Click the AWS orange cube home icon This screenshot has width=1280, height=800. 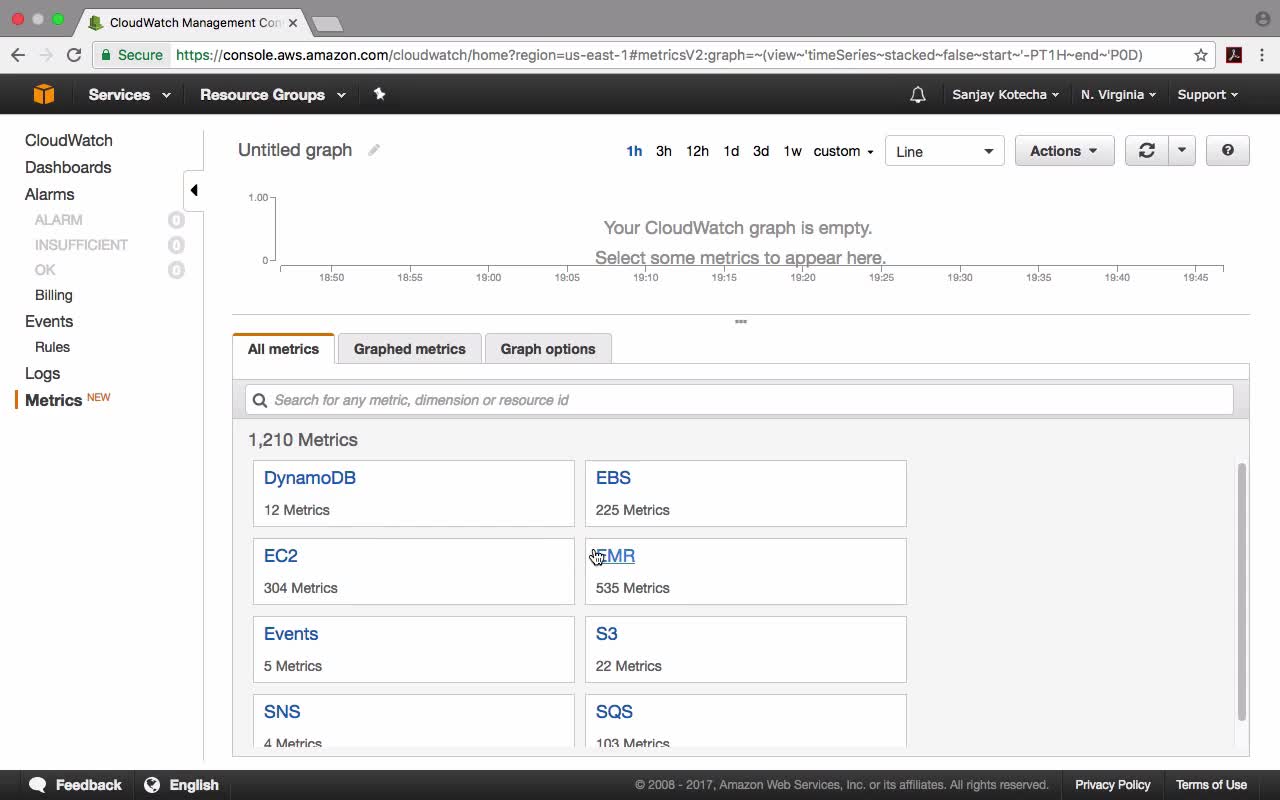[44, 94]
